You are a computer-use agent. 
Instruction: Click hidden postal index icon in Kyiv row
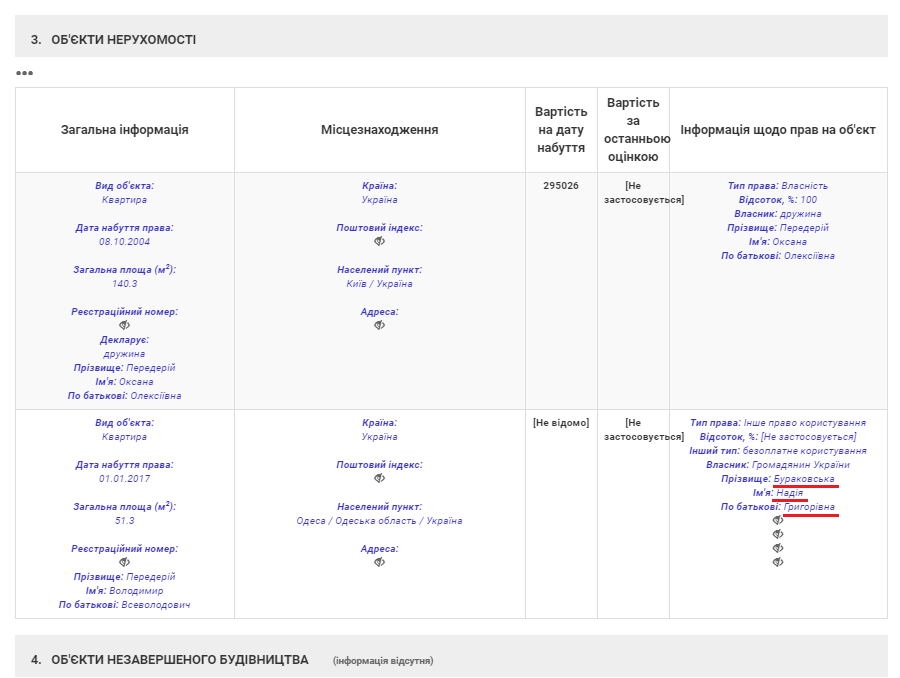coord(379,241)
